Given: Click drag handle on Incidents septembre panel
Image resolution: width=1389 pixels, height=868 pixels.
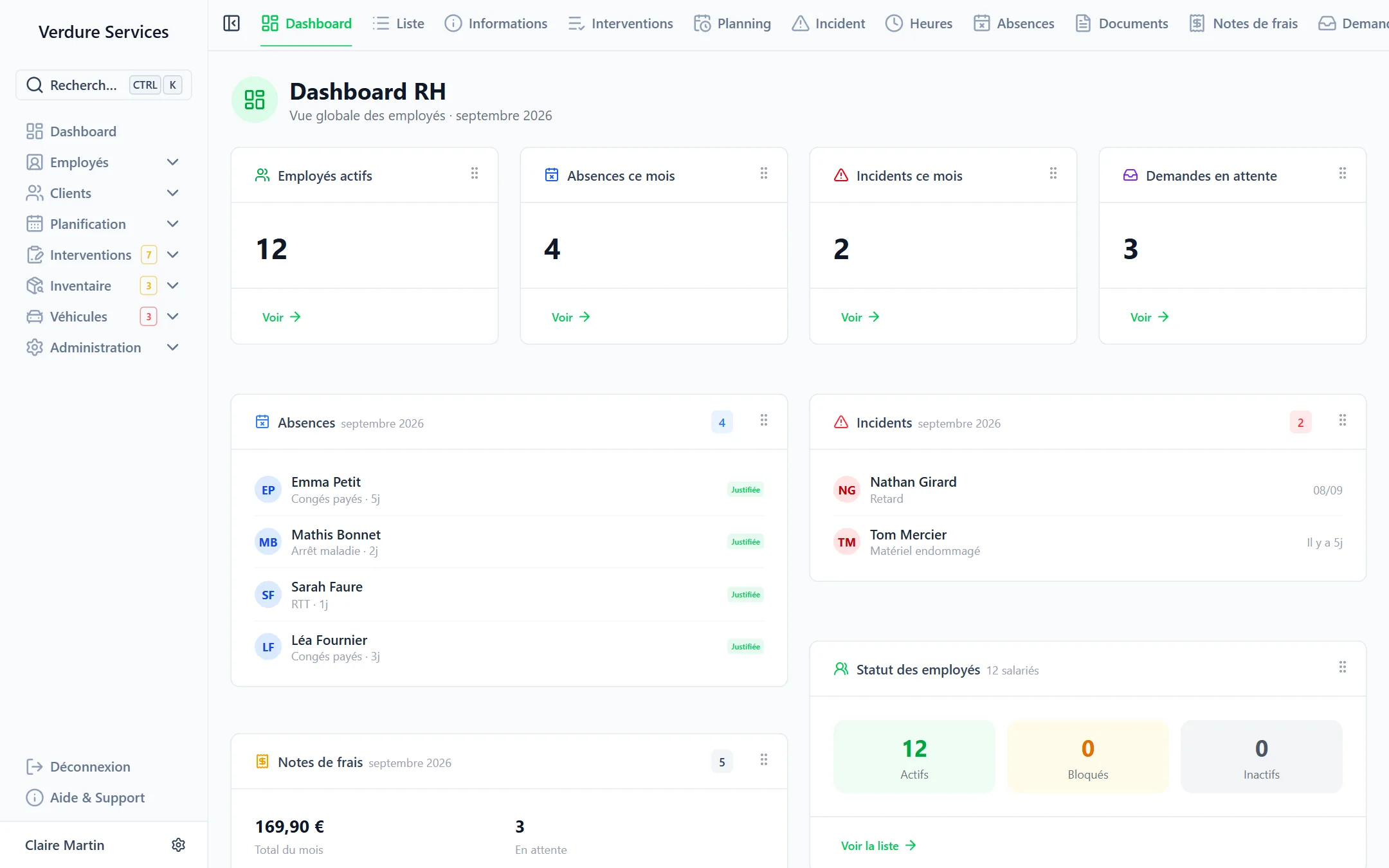Looking at the screenshot, I should (1343, 420).
